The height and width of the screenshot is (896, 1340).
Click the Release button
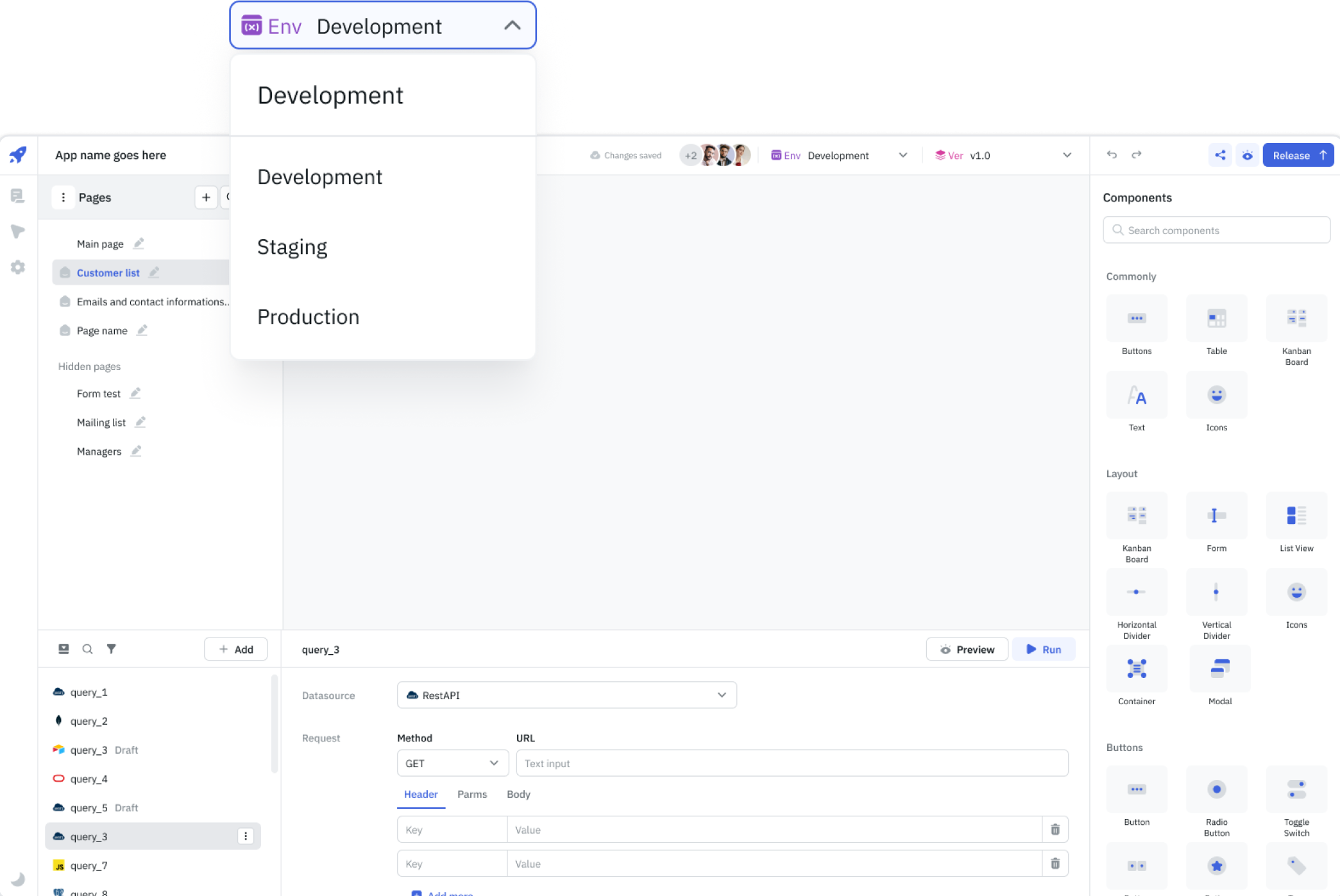point(1298,155)
